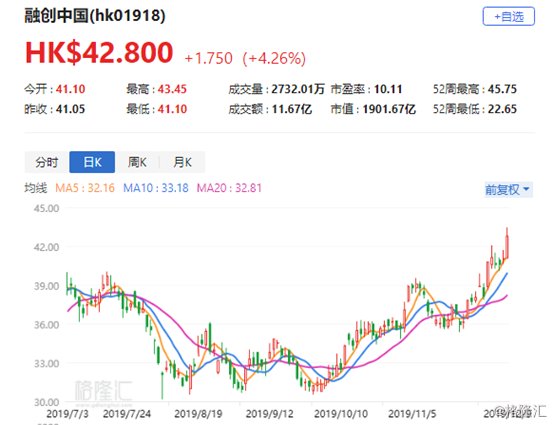This screenshot has height=425, width=554.
Task: Click the MA10 moving average label
Action: tap(156, 188)
